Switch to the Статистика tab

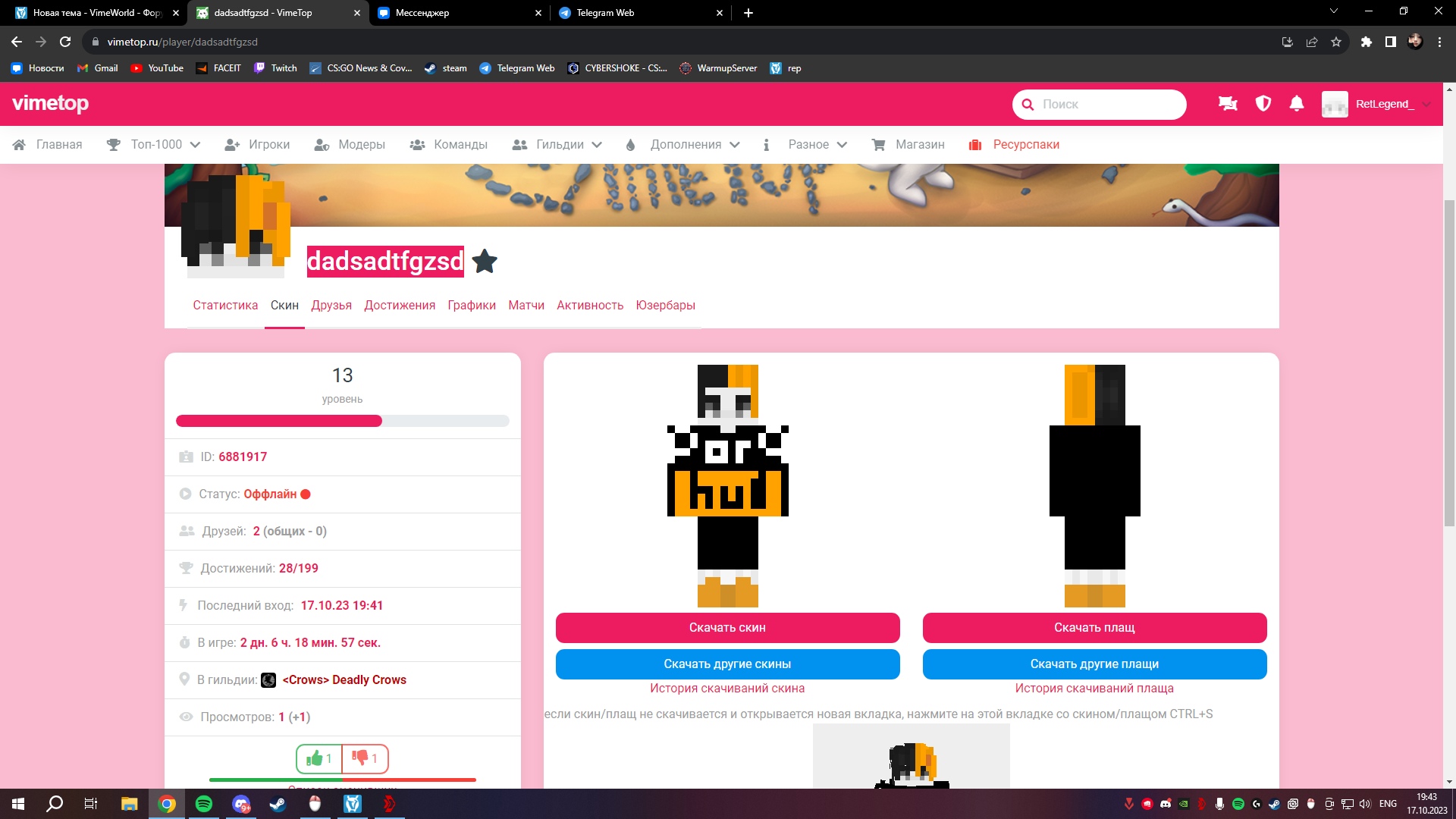225,306
